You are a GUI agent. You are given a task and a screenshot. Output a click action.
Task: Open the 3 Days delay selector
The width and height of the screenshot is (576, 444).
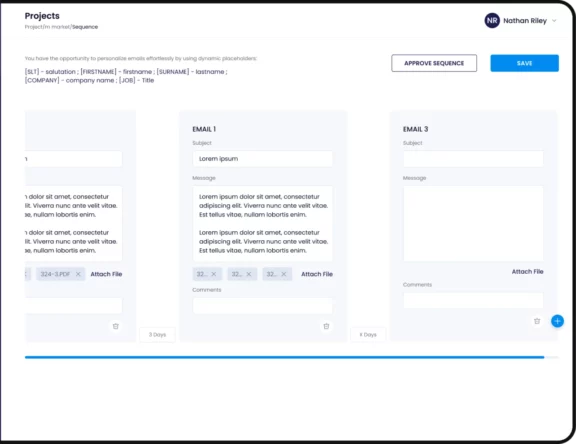click(x=157, y=335)
